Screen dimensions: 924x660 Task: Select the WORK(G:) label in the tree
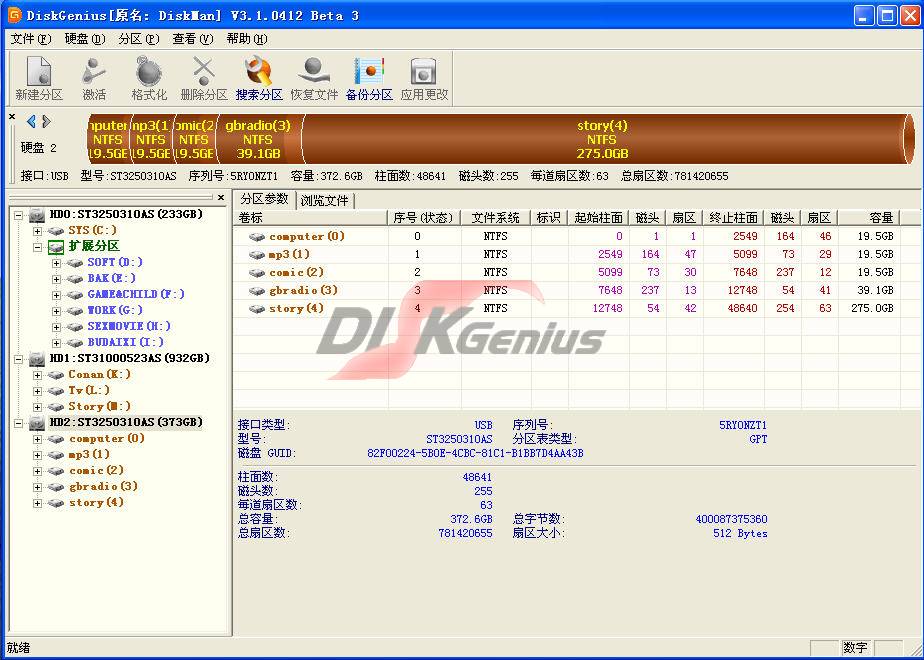pyautogui.click(x=115, y=310)
